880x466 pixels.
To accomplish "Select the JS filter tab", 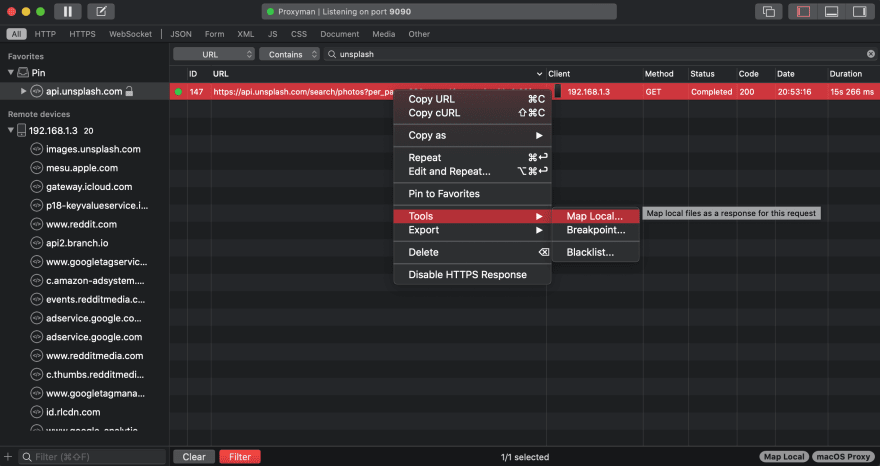I will click(272, 34).
